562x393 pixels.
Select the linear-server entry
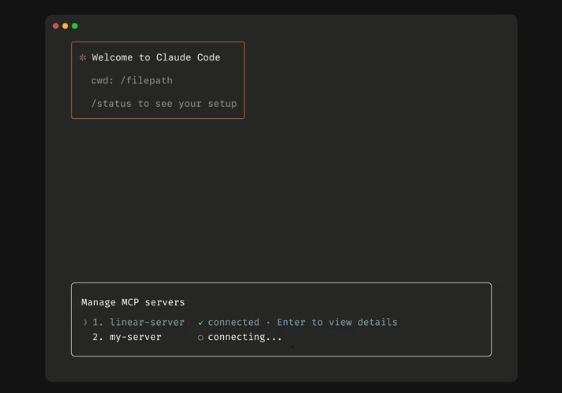pyautogui.click(x=147, y=322)
